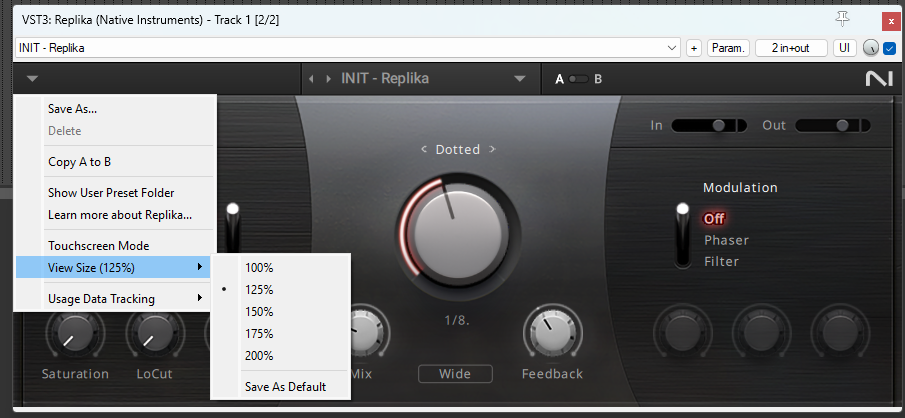Switch to next delay timing mode arrow
The height and width of the screenshot is (418, 905).
click(x=492, y=150)
